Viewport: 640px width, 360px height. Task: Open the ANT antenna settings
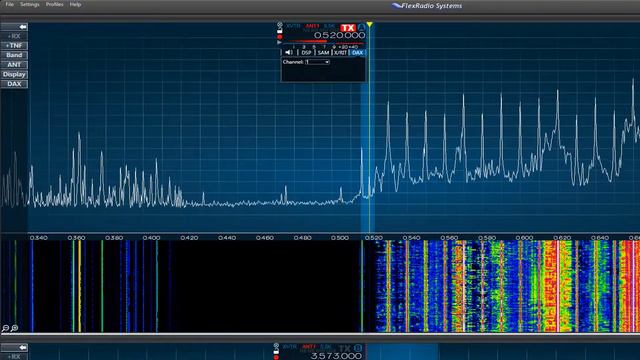tap(14, 64)
